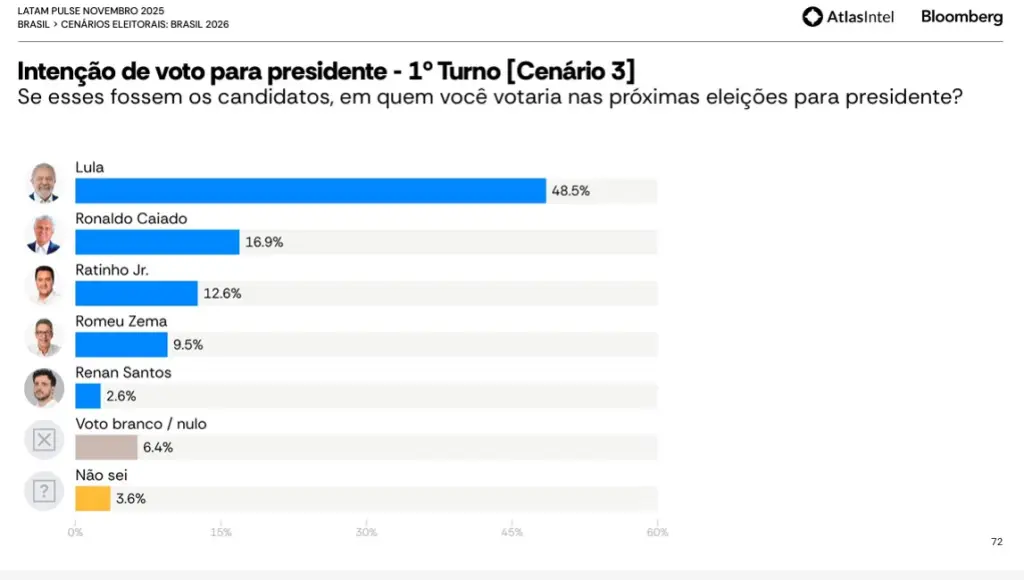Click the brown Voto branco / nulo bar
Viewport: 1024px width, 580px height.
point(106,447)
